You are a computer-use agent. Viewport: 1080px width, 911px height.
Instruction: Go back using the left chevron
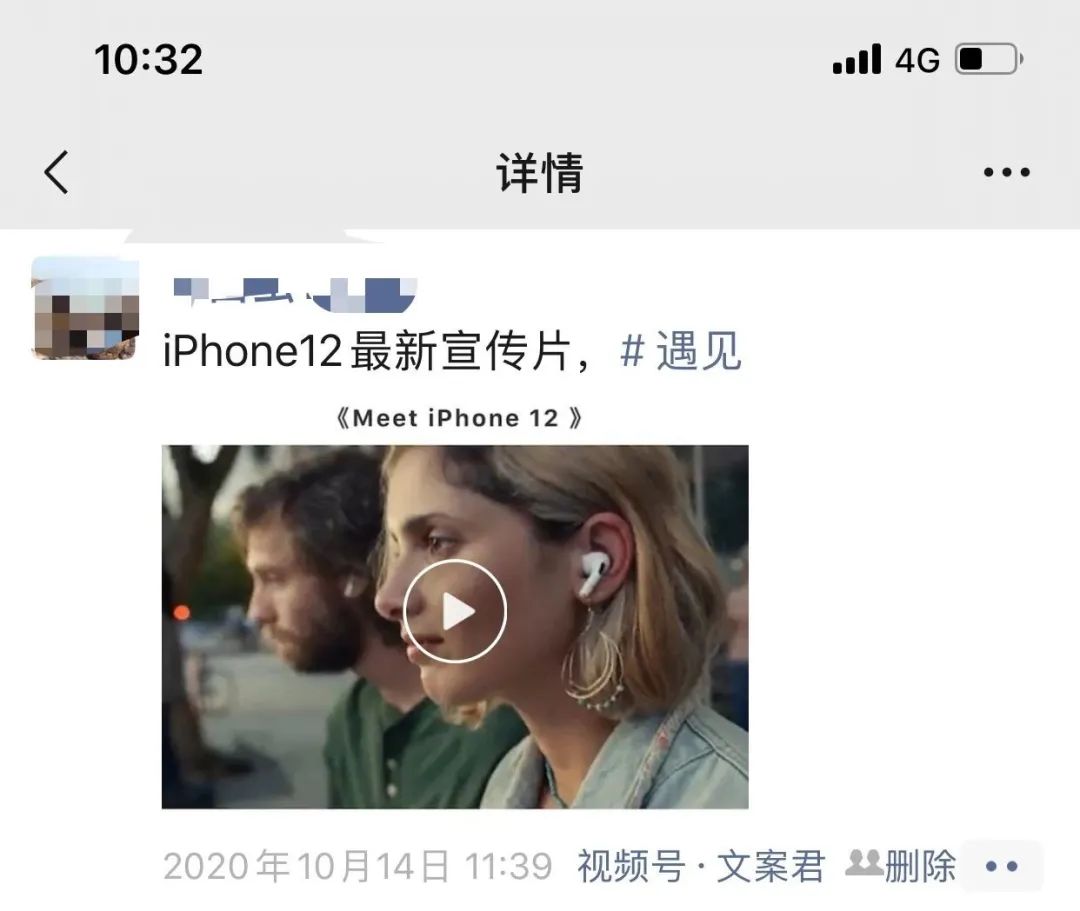[56, 172]
